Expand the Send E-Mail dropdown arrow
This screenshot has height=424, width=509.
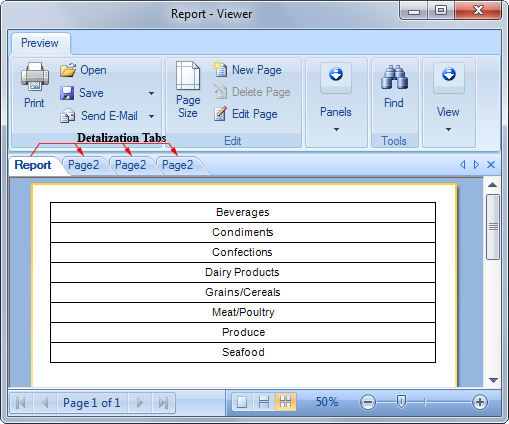(x=151, y=116)
